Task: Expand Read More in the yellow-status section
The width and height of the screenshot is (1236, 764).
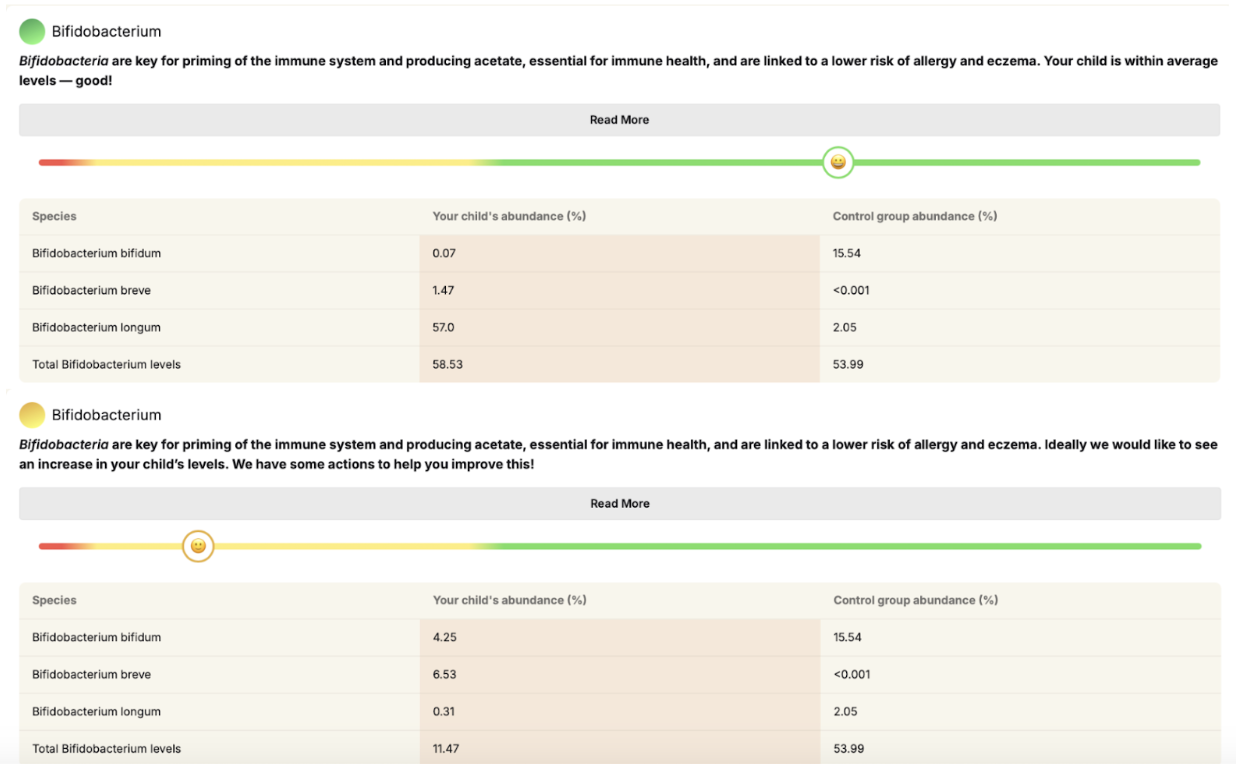Action: 619,504
